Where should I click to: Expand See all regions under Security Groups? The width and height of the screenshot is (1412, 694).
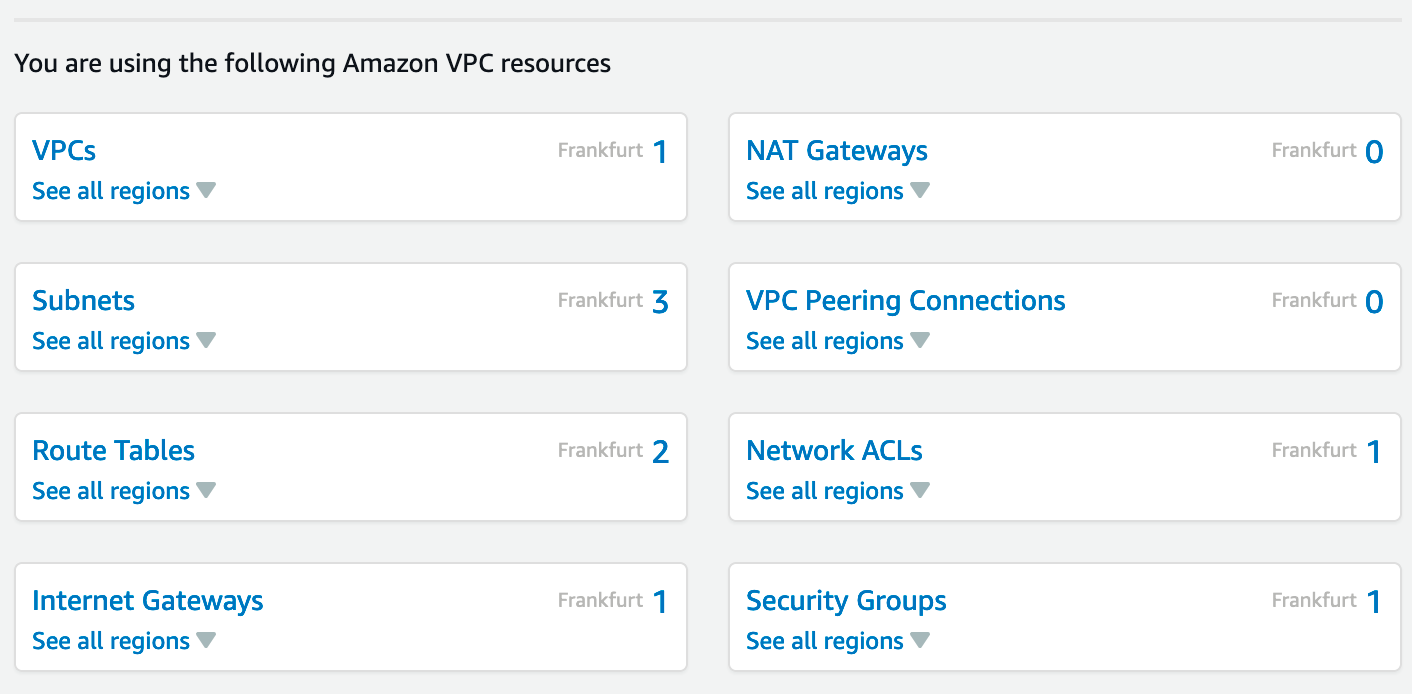(837, 641)
